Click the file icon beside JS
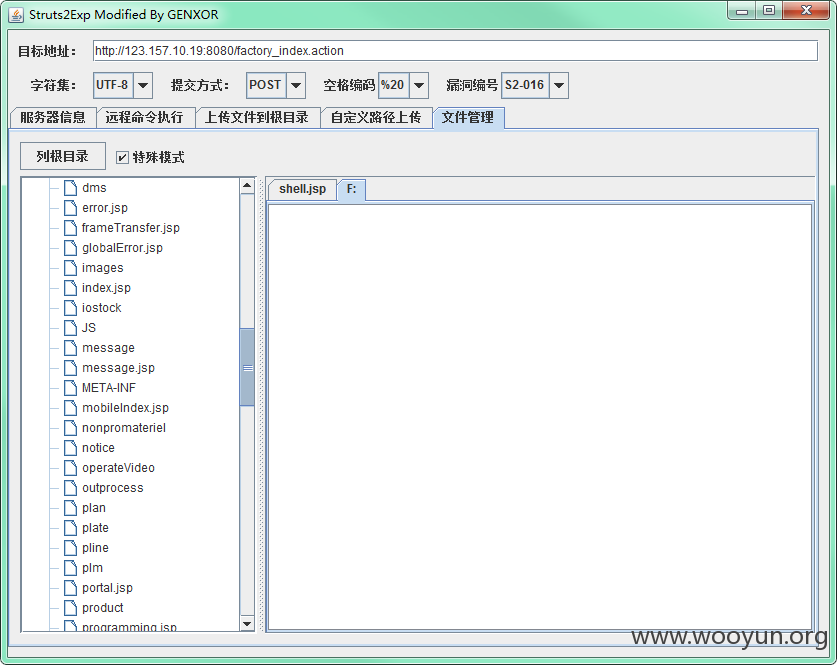The height and width of the screenshot is (665, 837). pos(70,328)
